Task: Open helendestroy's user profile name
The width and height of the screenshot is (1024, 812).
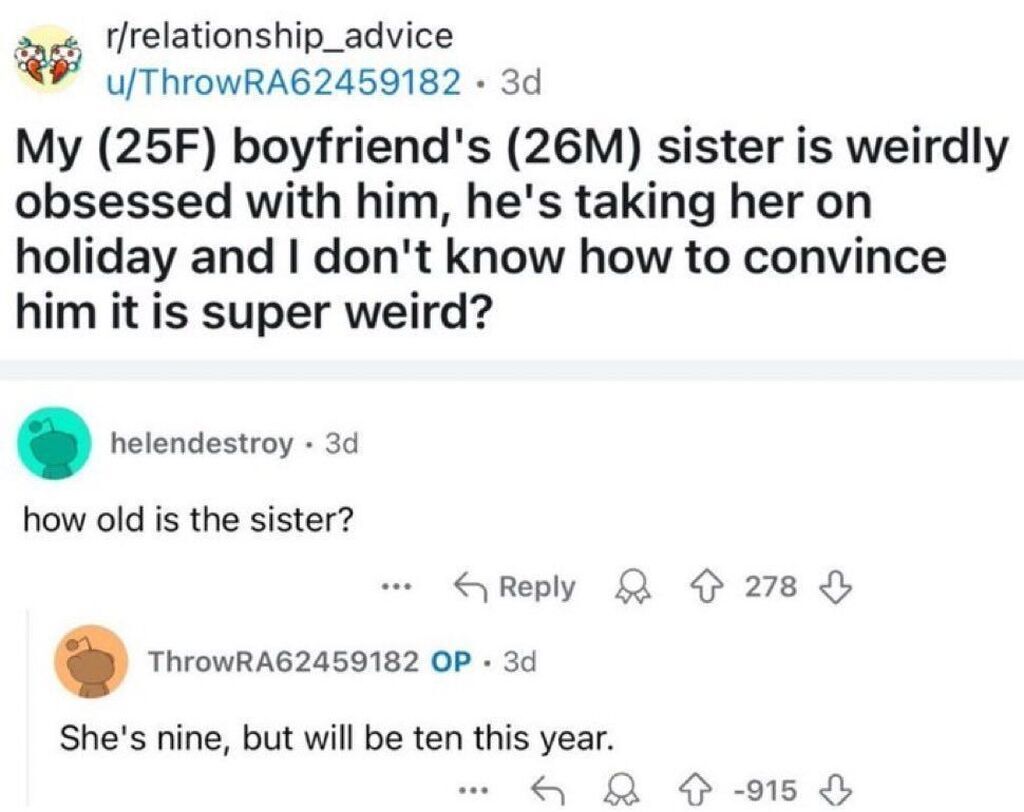Action: [202, 441]
